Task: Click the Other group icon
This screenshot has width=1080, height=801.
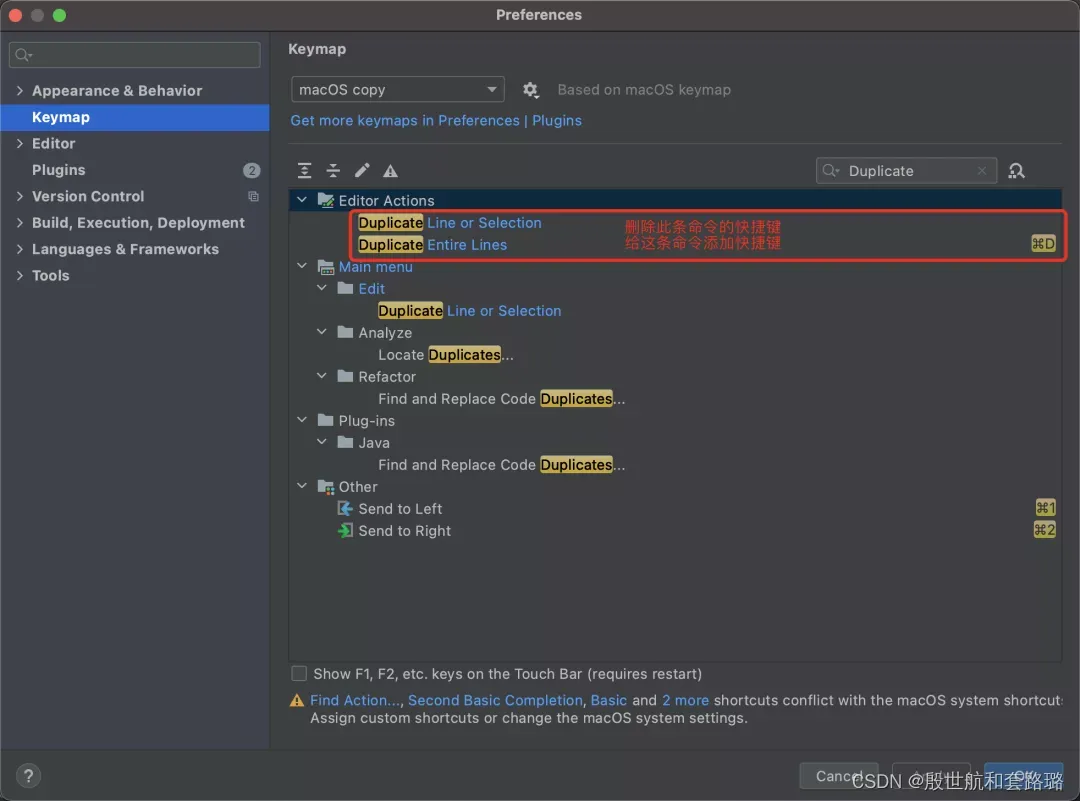Action: point(325,486)
